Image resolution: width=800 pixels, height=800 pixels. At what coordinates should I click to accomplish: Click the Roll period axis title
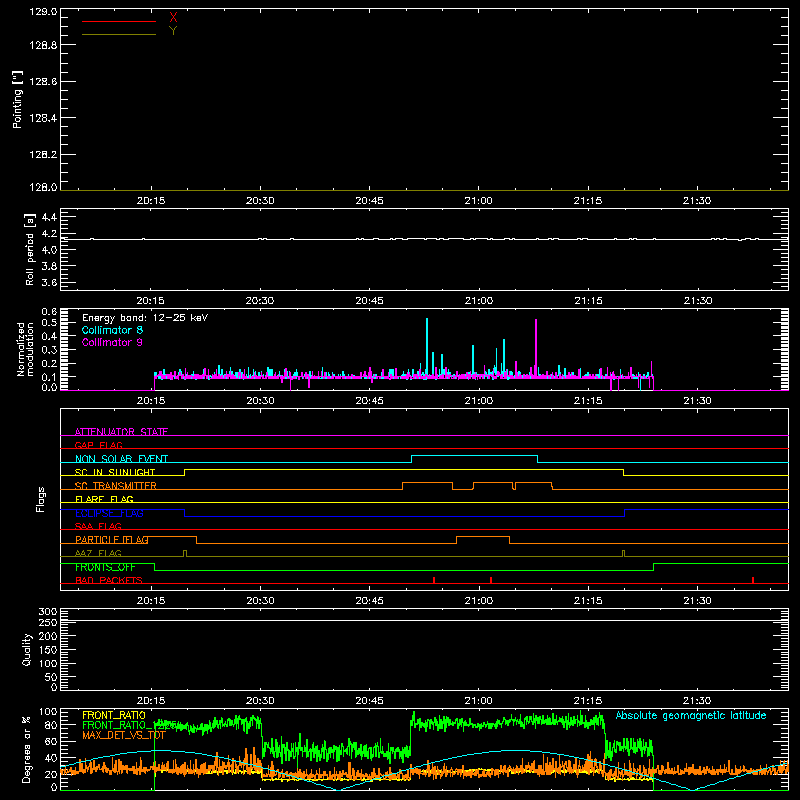tap(30, 250)
